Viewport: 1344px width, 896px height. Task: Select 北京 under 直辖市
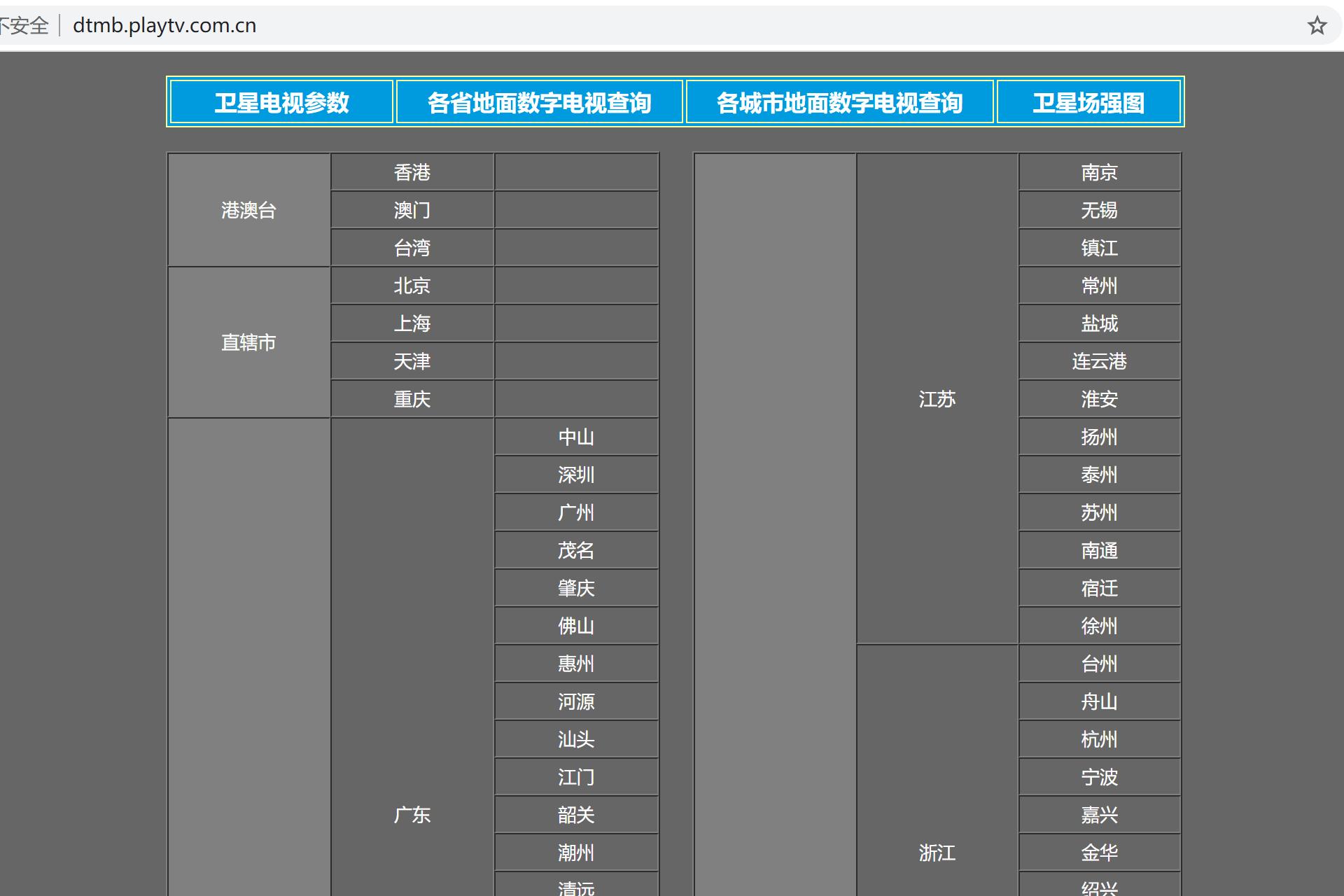[x=412, y=286]
